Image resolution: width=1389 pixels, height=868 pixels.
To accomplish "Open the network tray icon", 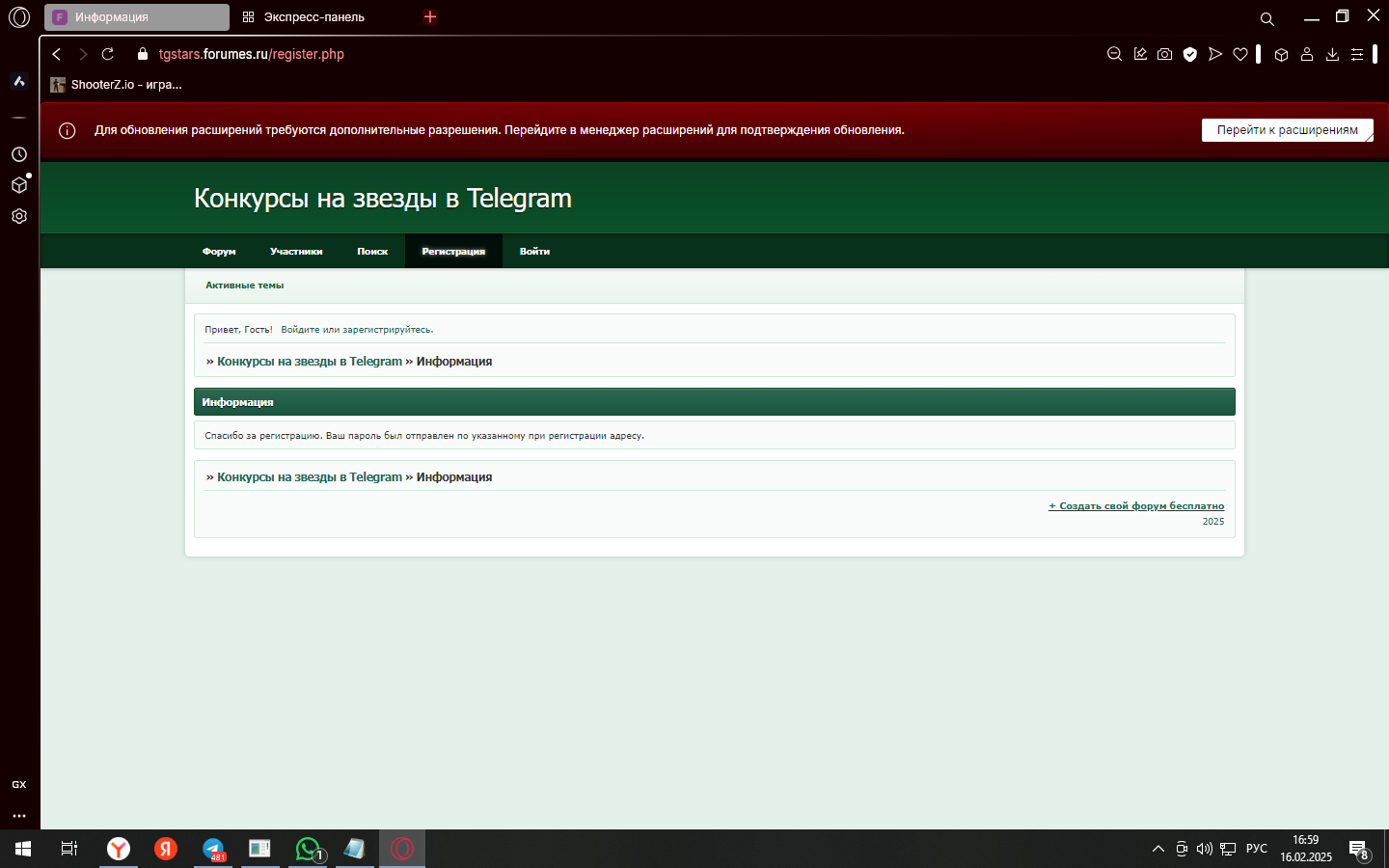I will click(x=1228, y=849).
